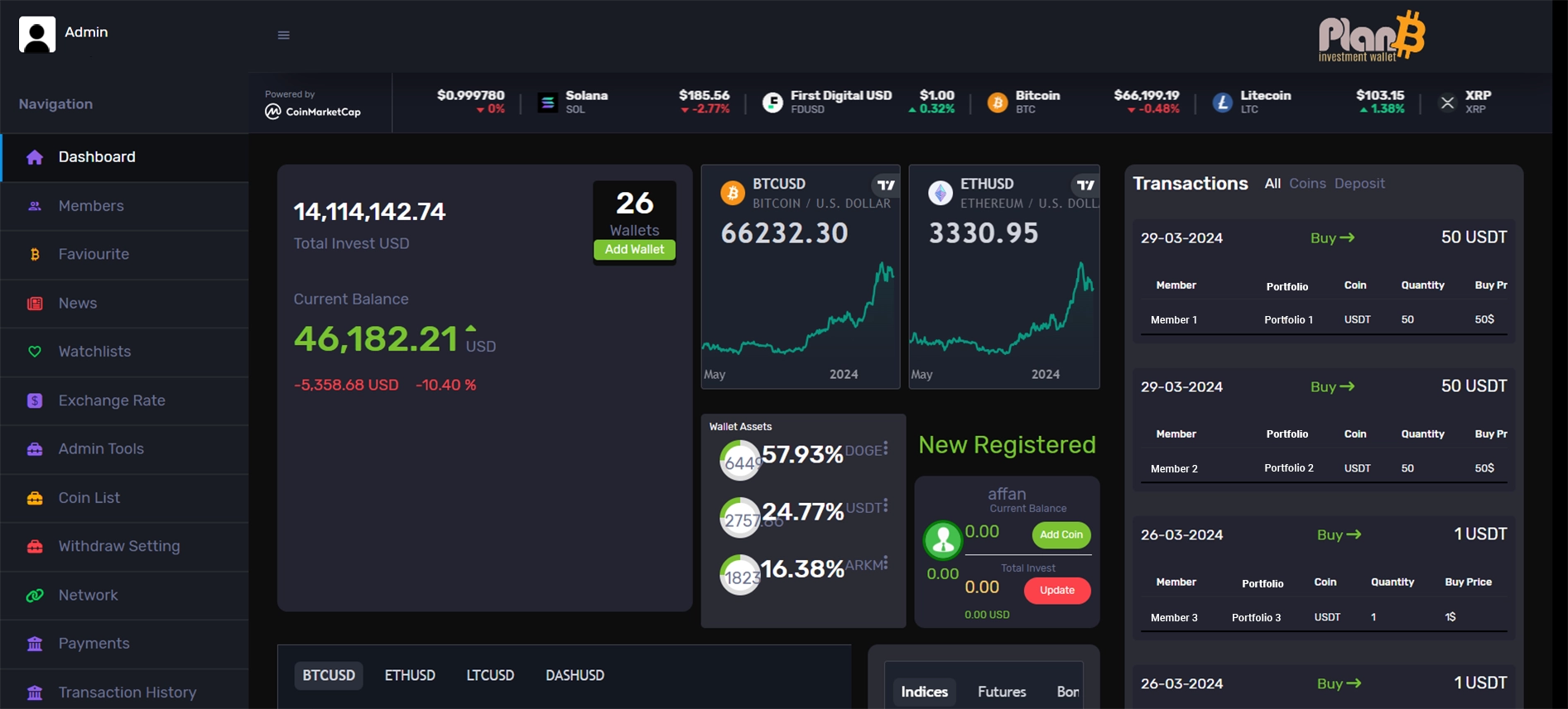Open the USDT asset options menu
The image size is (1568, 709).
[886, 505]
